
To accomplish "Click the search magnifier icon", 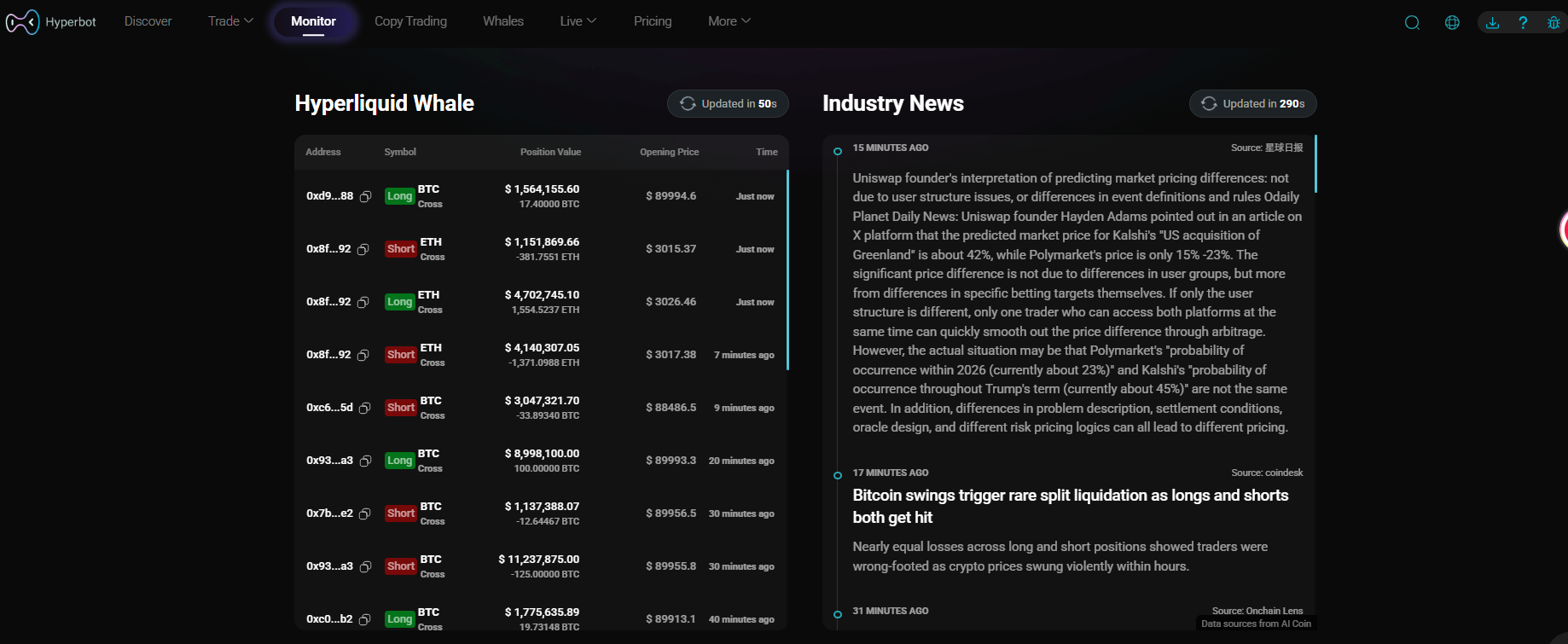I will pos(1412,22).
